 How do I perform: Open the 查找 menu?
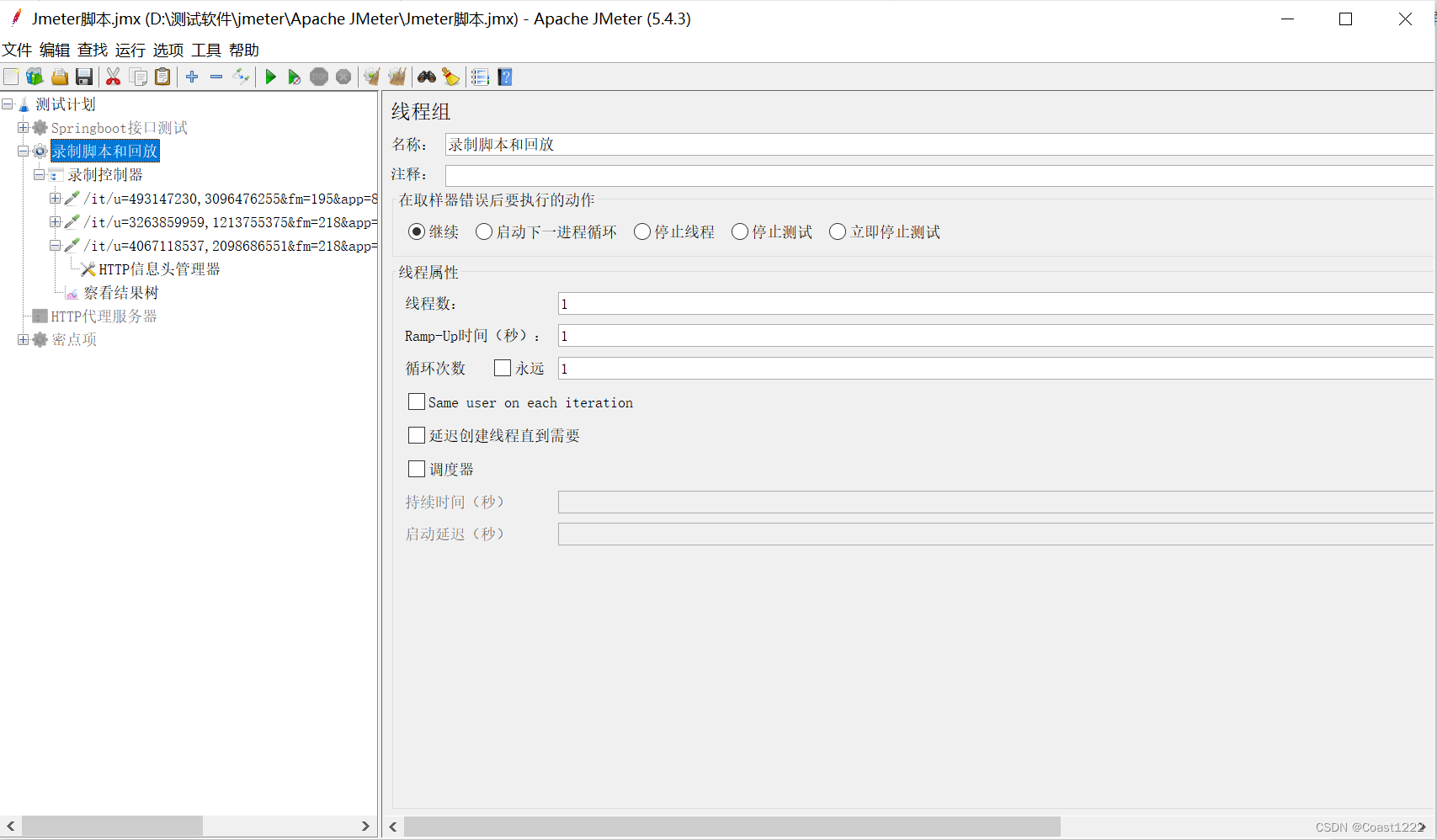(x=93, y=51)
